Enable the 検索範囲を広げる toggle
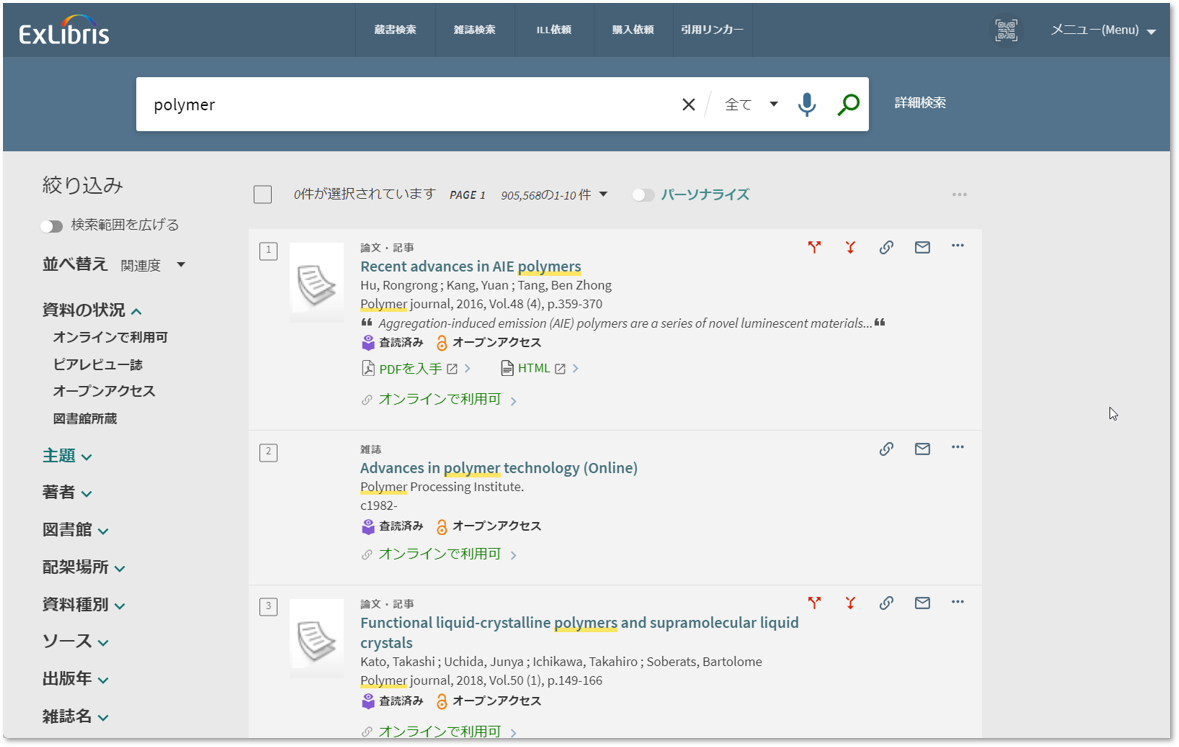1179x747 pixels. tap(51, 226)
